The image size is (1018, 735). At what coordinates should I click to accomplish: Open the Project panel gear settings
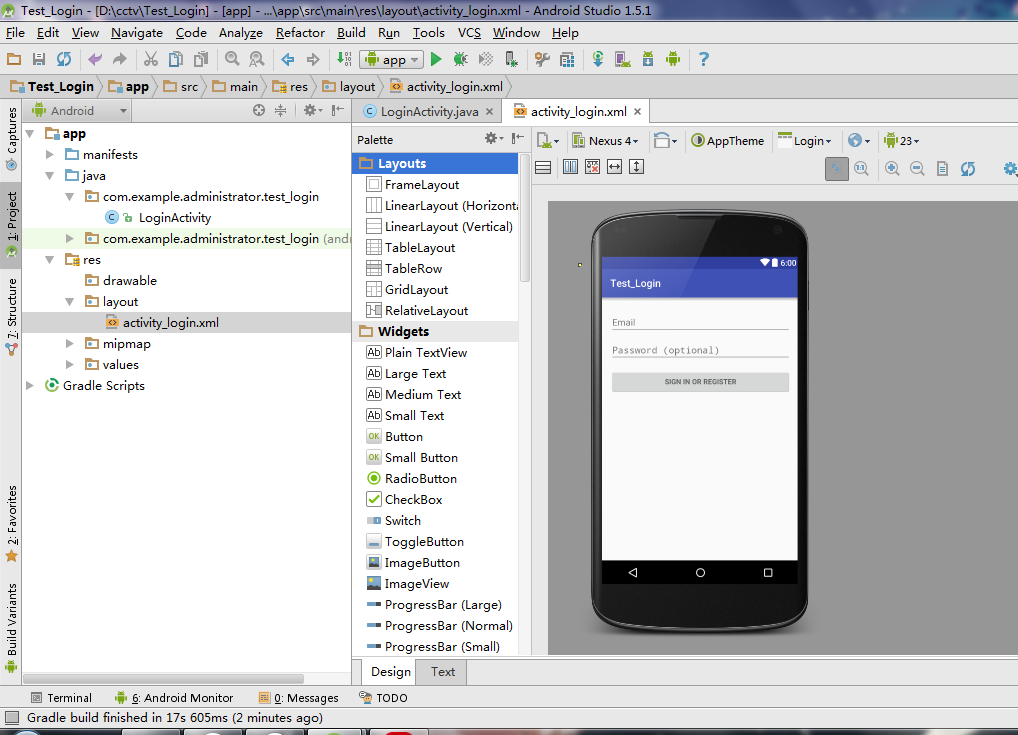[x=311, y=110]
